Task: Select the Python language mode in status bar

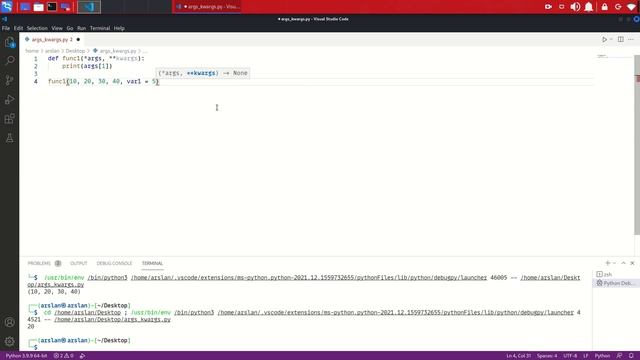Action: coord(602,356)
